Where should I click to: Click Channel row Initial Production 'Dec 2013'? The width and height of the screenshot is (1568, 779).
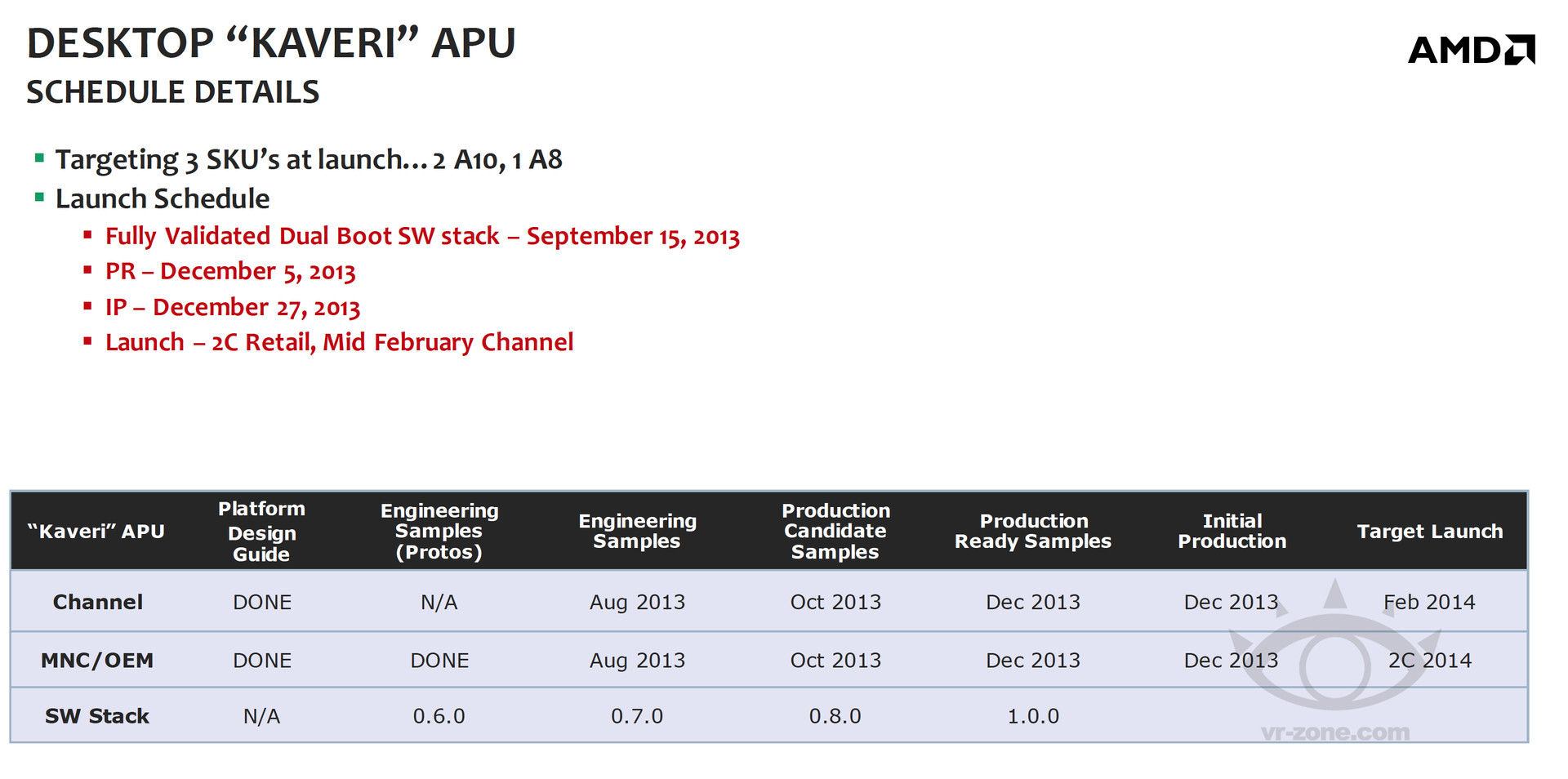1232,602
